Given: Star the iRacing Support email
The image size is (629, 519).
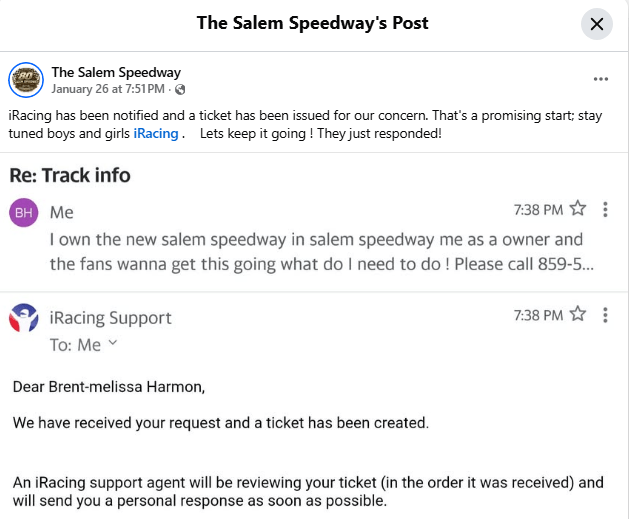Looking at the screenshot, I should [578, 315].
